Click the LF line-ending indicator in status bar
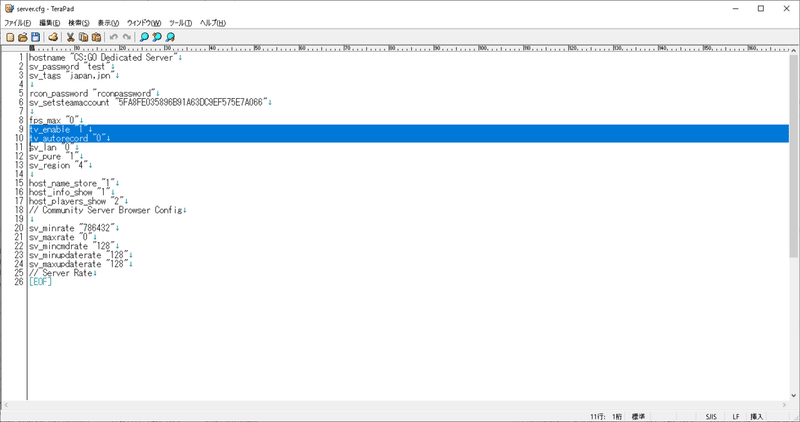Viewport: 800px width, 422px height. [x=736, y=416]
